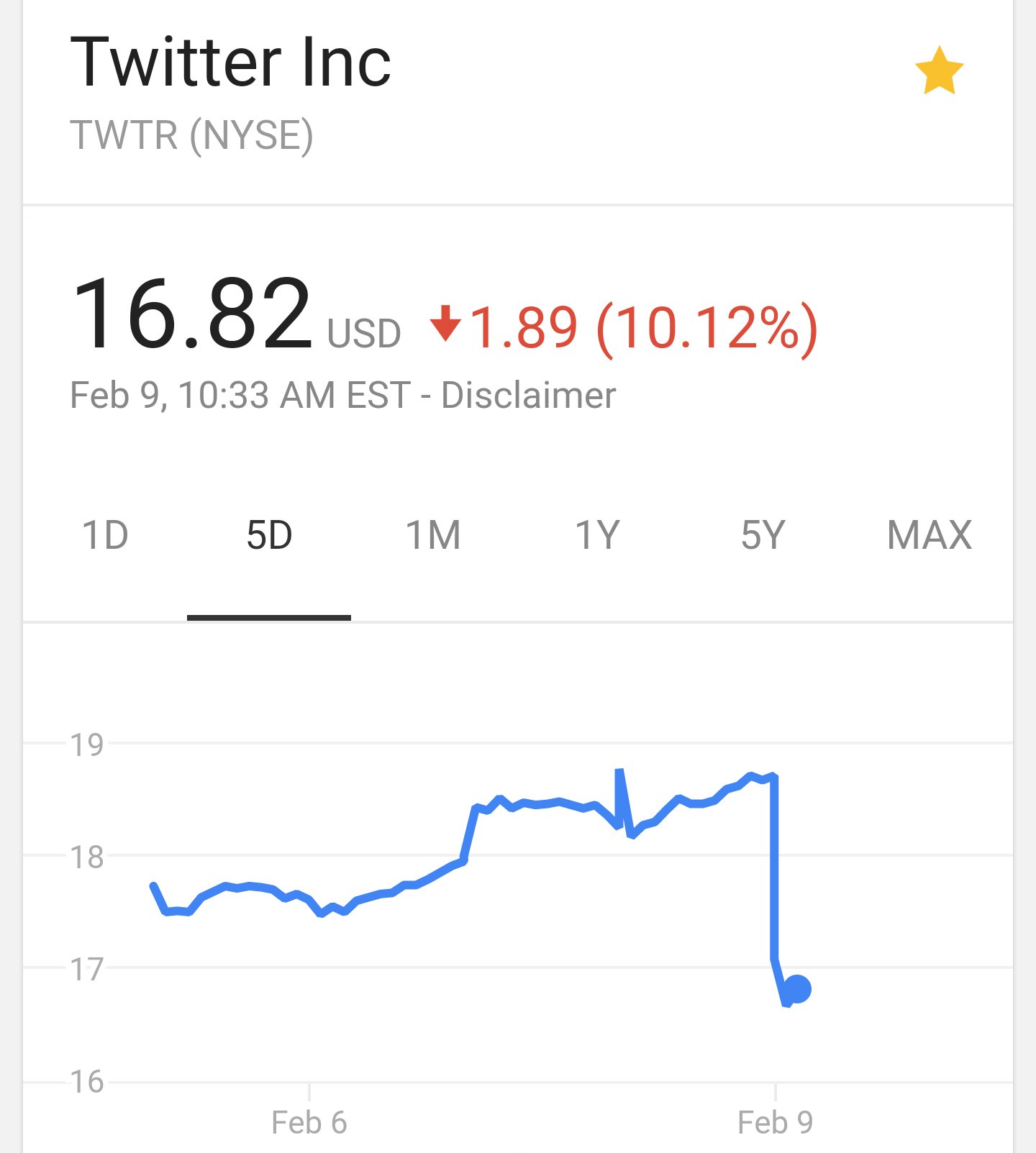The height and width of the screenshot is (1153, 1036).
Task: Click the TWTR (NYSE) ticker text
Action: [x=192, y=135]
